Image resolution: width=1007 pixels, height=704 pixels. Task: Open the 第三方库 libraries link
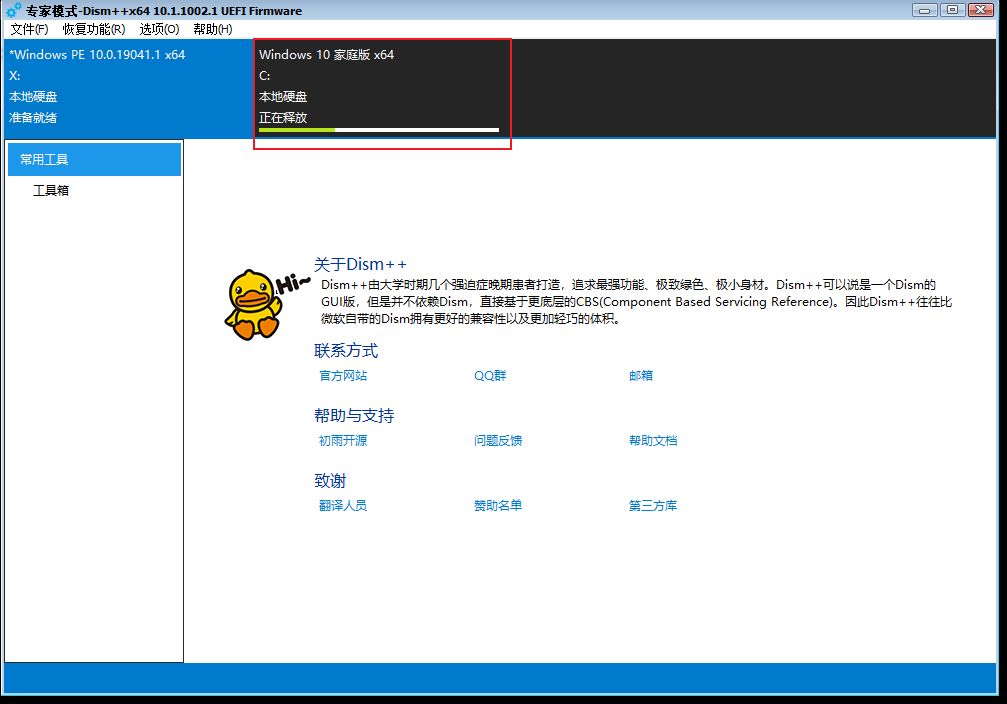pyautogui.click(x=653, y=506)
